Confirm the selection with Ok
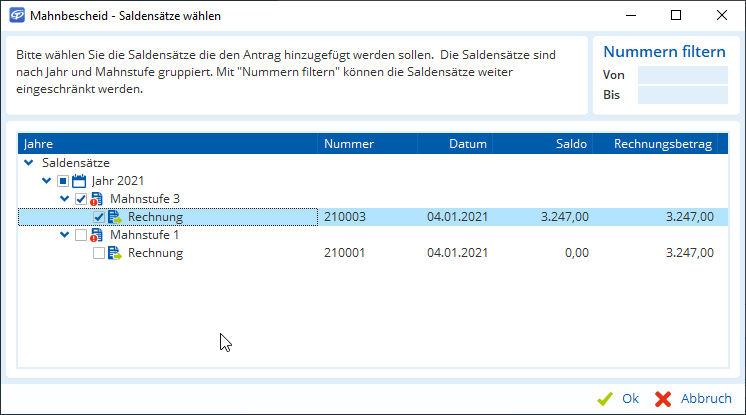This screenshot has height=415, width=746. pos(629,398)
